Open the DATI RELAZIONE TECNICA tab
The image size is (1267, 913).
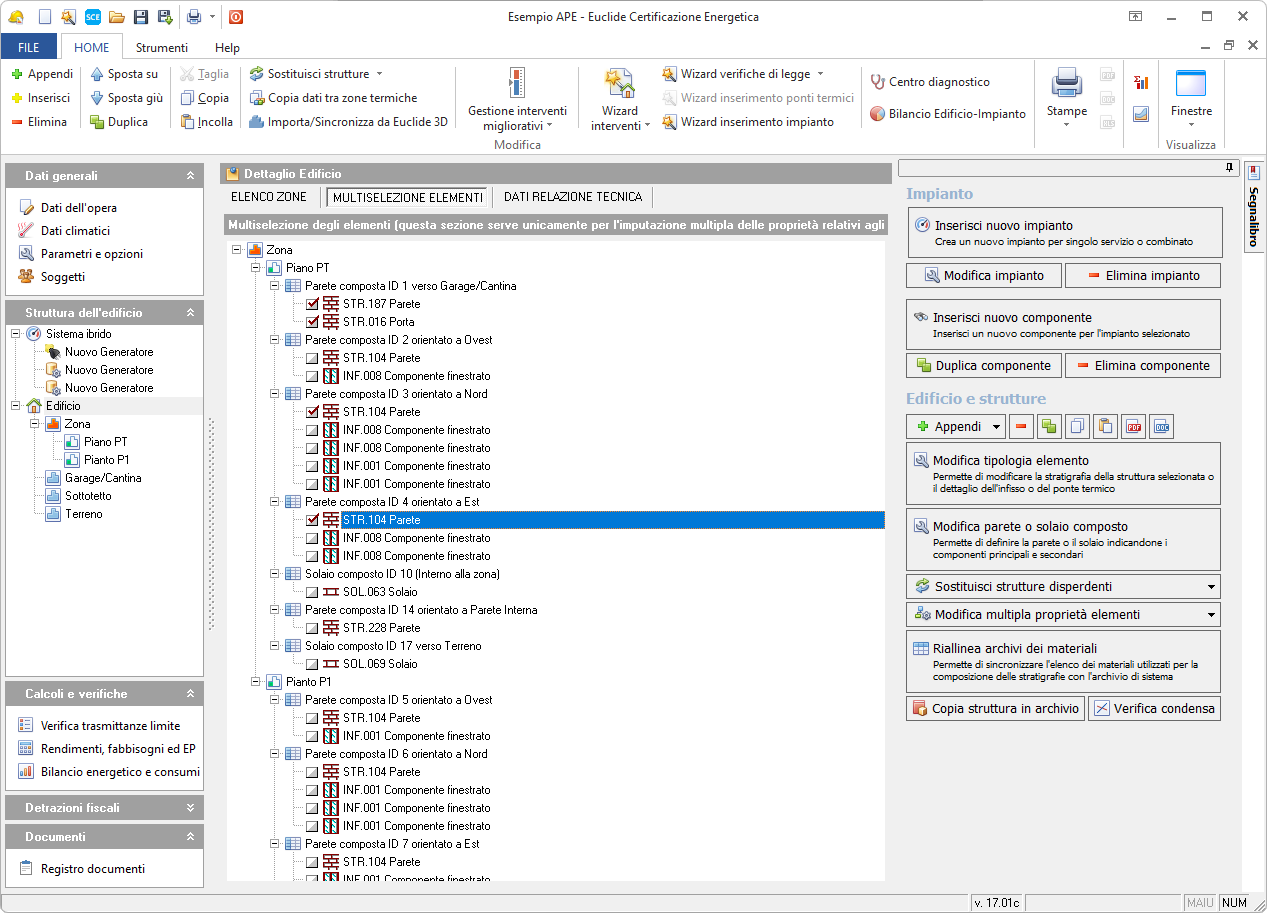[x=573, y=197]
